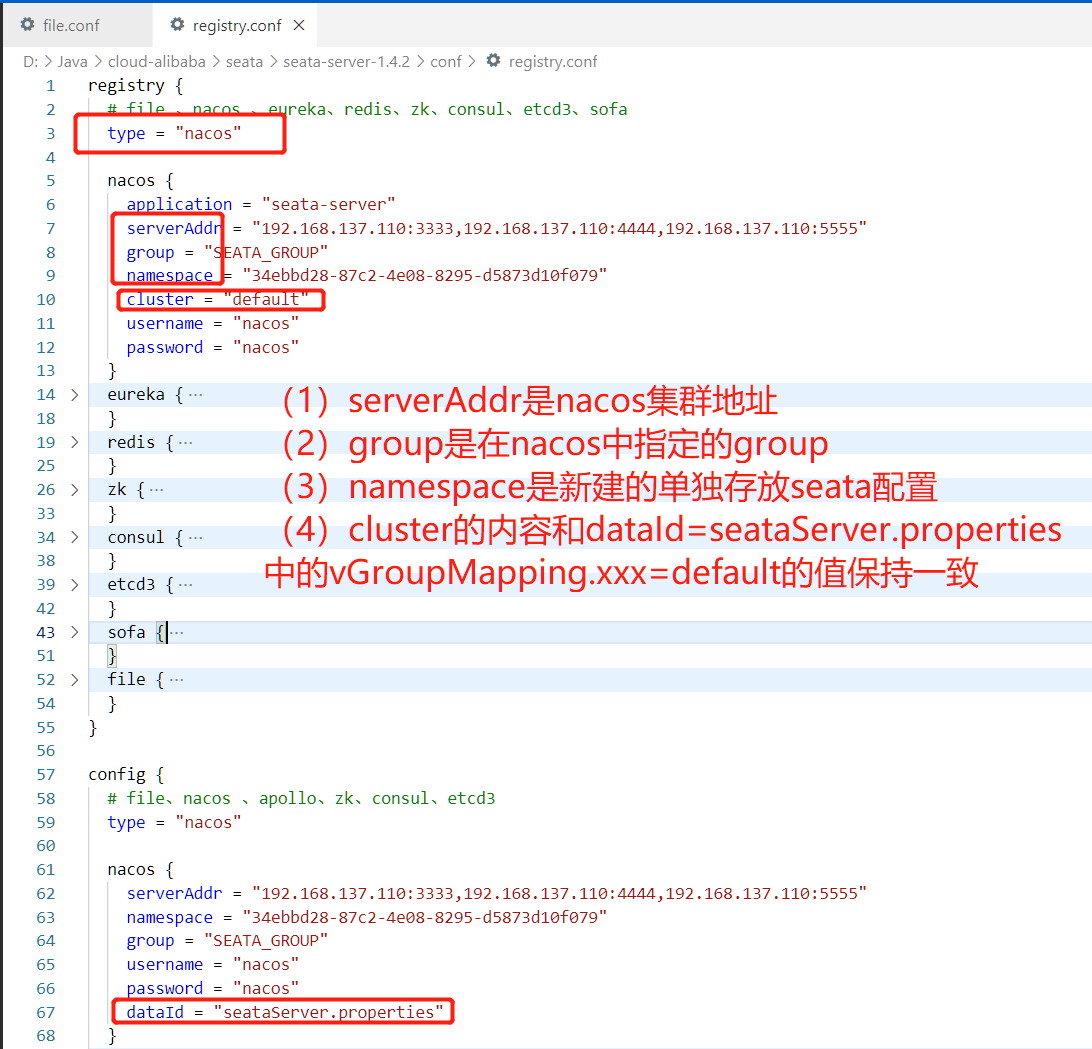Click the 'zk' text on line 26
Viewport: 1092px width, 1049px height.
click(x=117, y=490)
